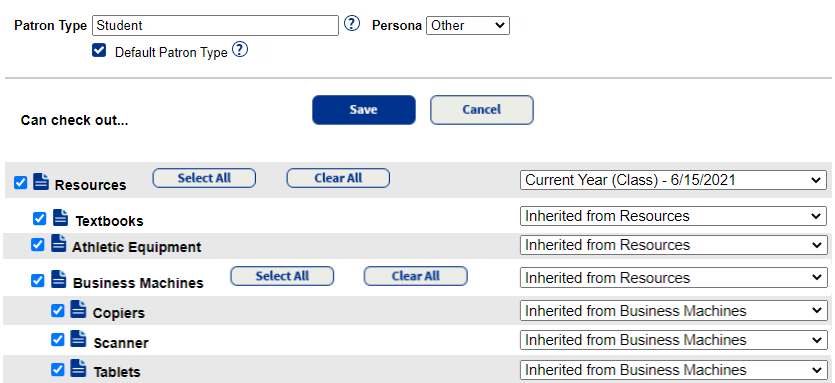835x383 pixels.
Task: Uncheck the Scanner checkbox
Action: coord(58,340)
